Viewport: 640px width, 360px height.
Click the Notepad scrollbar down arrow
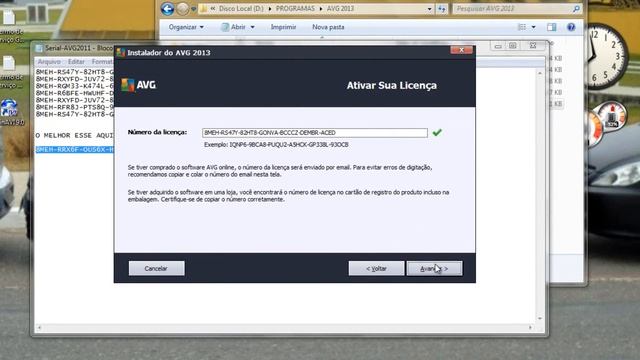(x=540, y=318)
